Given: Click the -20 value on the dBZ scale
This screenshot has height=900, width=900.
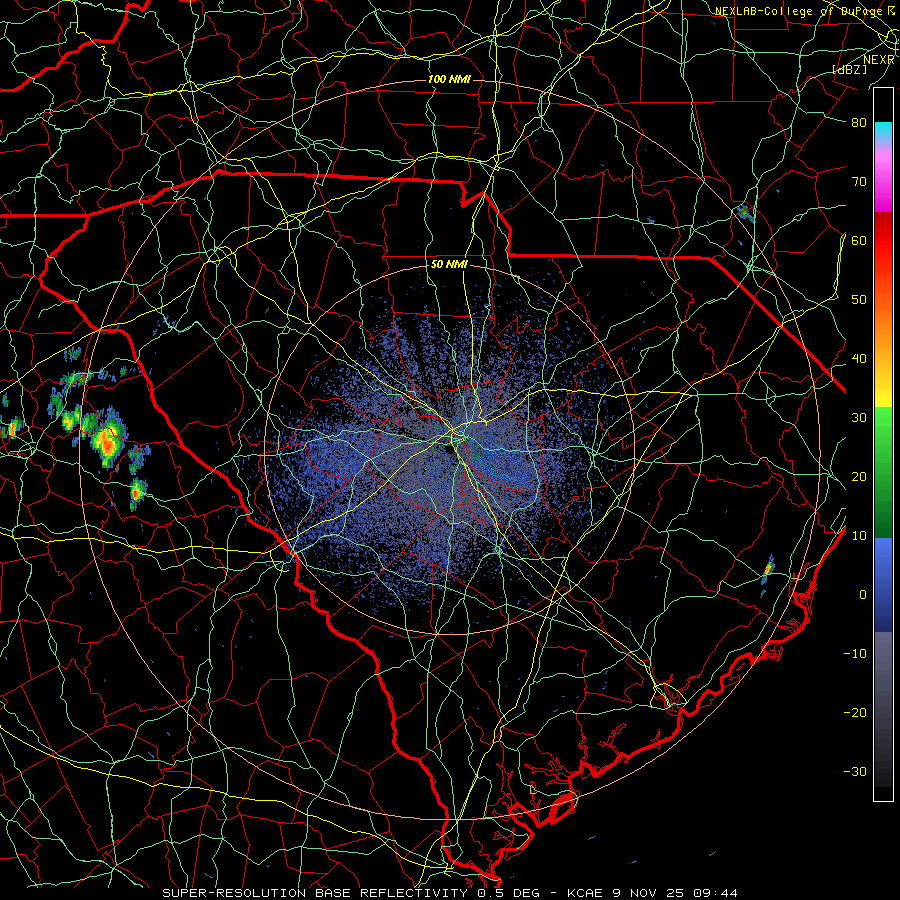Looking at the screenshot, I should [855, 712].
